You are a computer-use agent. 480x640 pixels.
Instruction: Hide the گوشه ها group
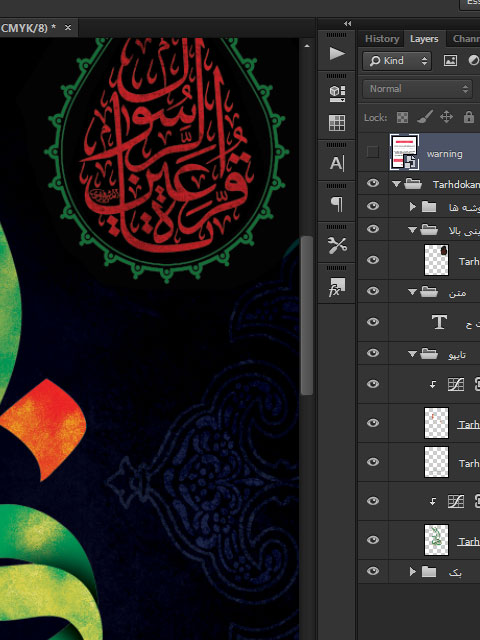373,206
